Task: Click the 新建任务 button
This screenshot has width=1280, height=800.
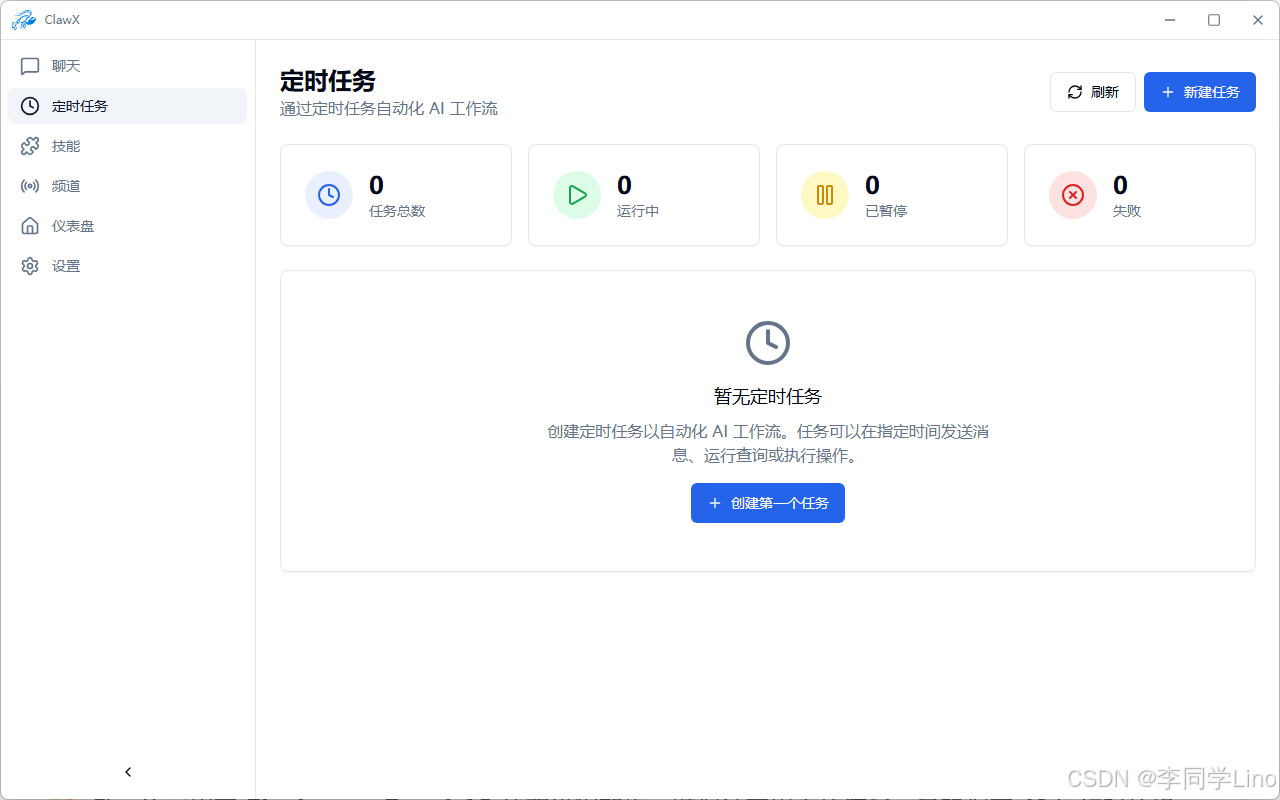Action: click(1199, 91)
